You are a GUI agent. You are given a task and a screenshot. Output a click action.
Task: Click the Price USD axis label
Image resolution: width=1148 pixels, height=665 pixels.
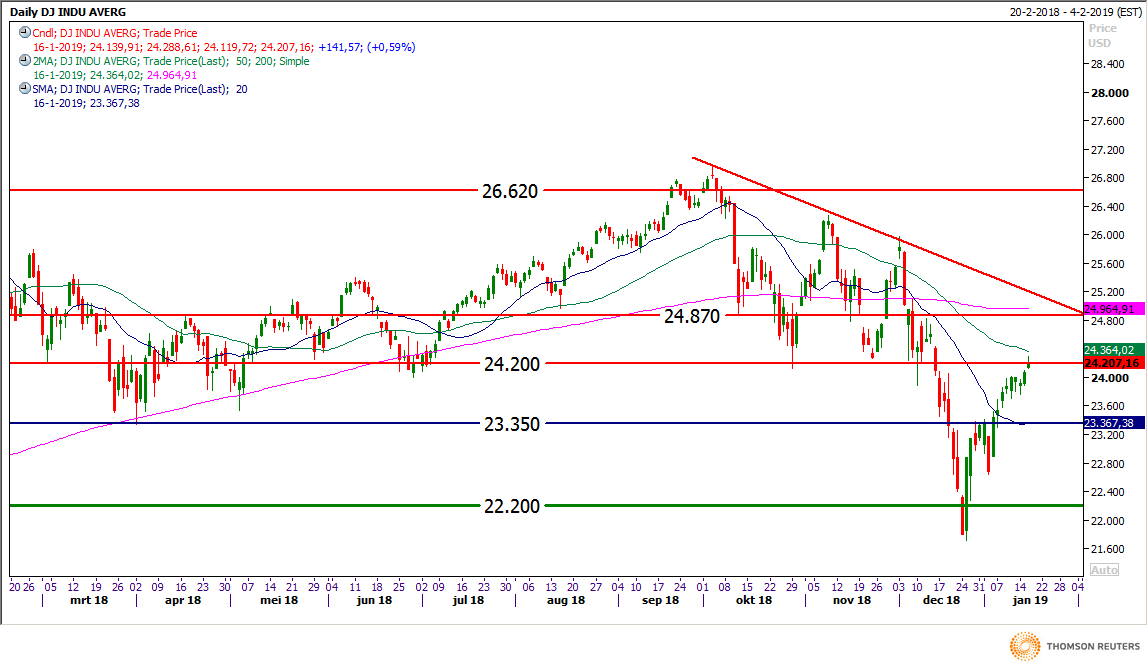click(x=1100, y=36)
